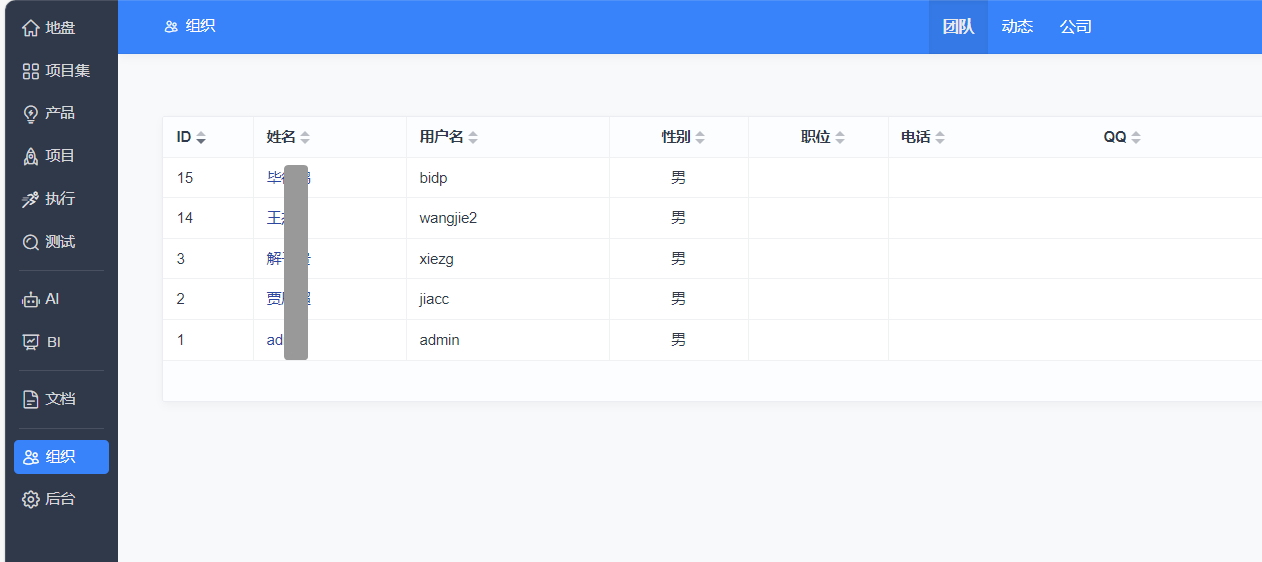Open the user name link for admin row
The width and height of the screenshot is (1262, 562).
(x=274, y=340)
